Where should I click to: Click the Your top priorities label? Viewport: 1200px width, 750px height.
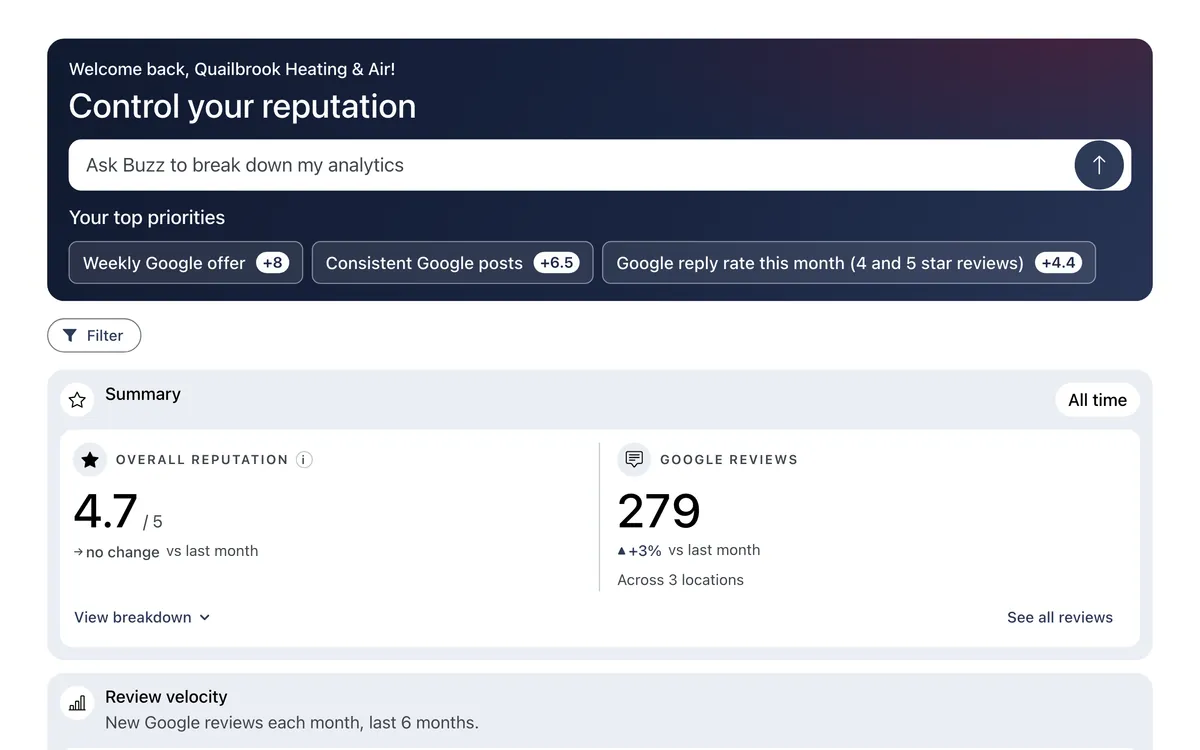click(147, 218)
